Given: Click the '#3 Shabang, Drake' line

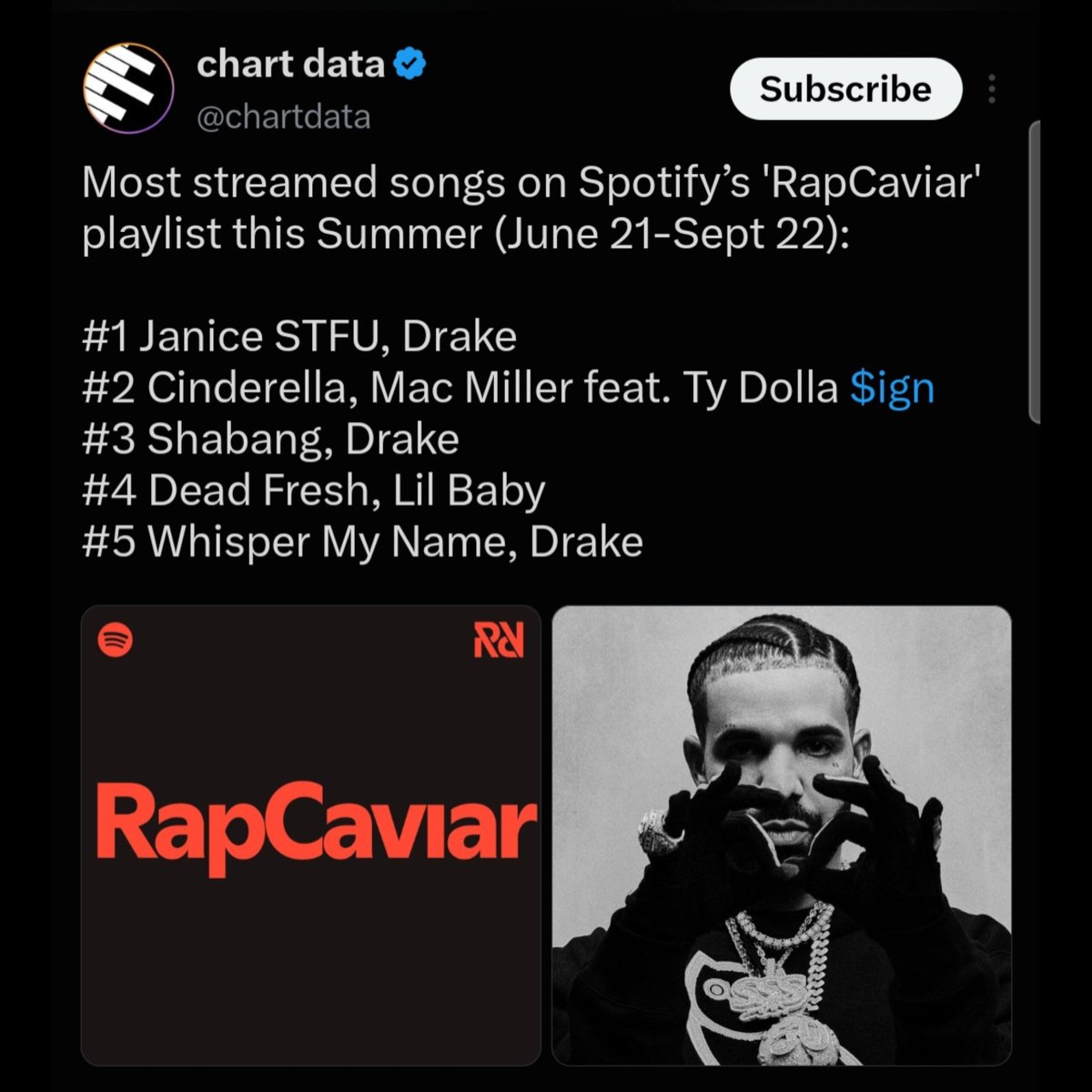Looking at the screenshot, I should coord(270,440).
